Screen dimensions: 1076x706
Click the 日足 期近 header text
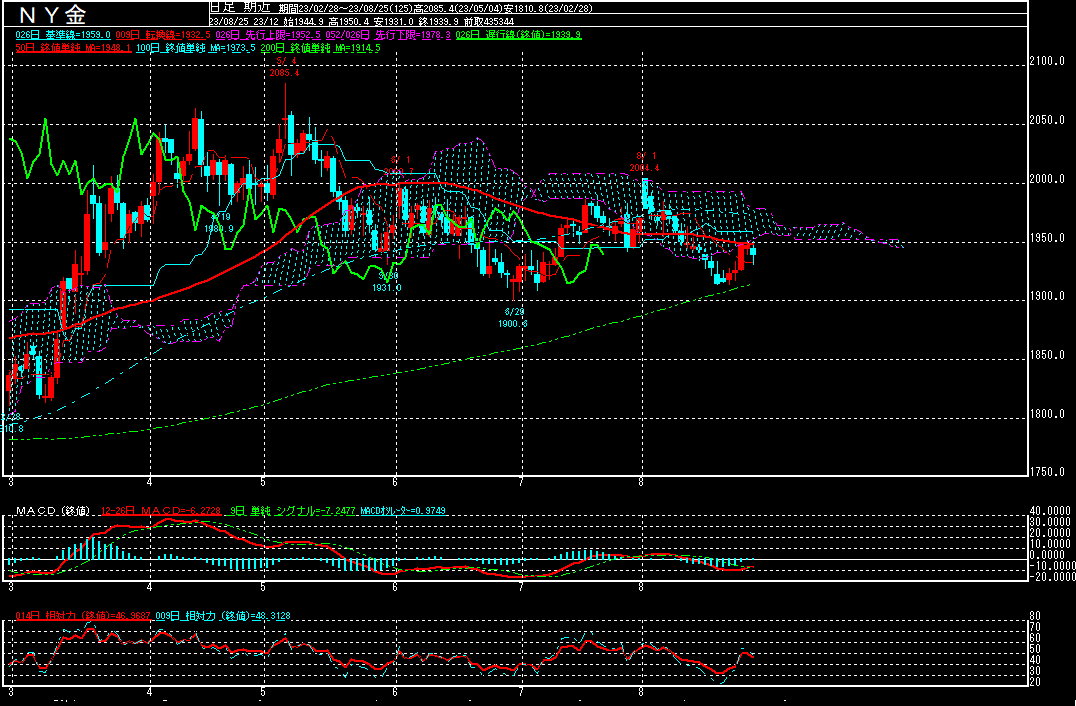click(x=240, y=8)
